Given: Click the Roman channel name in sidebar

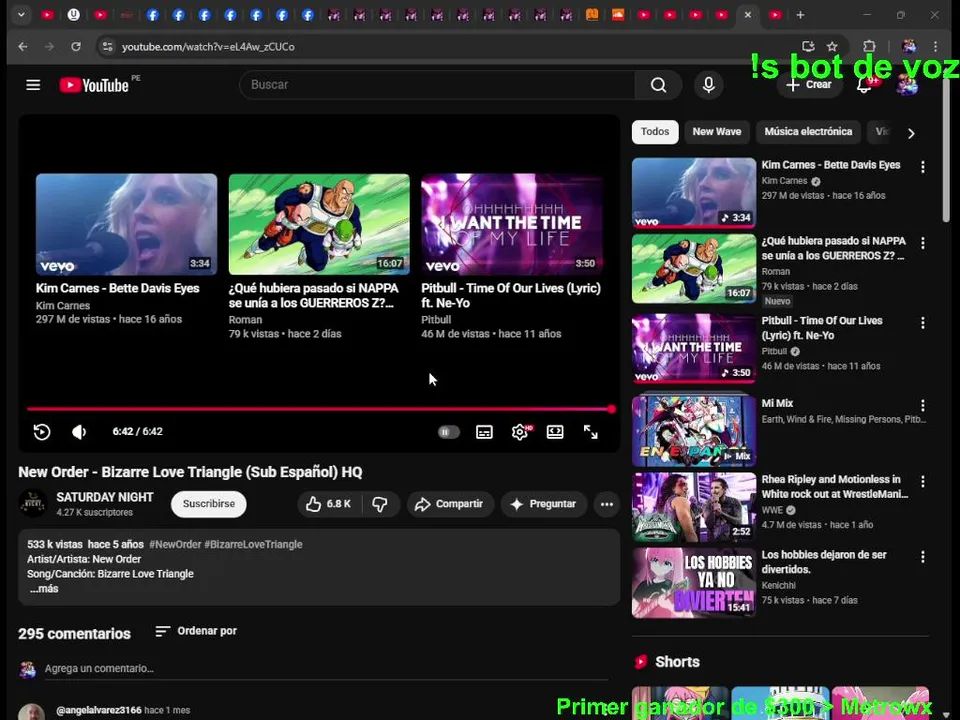Looking at the screenshot, I should [x=776, y=271].
